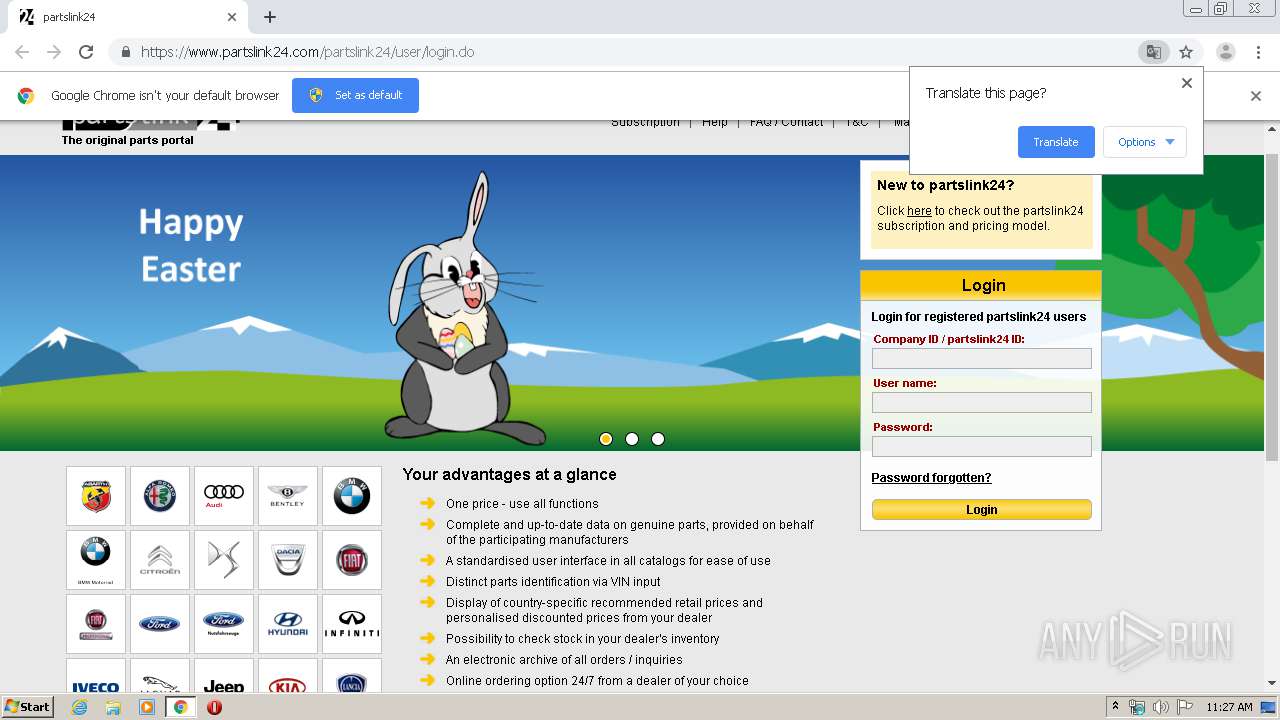This screenshot has width=1280, height=720.
Task: Focus the Password input field
Action: 982,447
